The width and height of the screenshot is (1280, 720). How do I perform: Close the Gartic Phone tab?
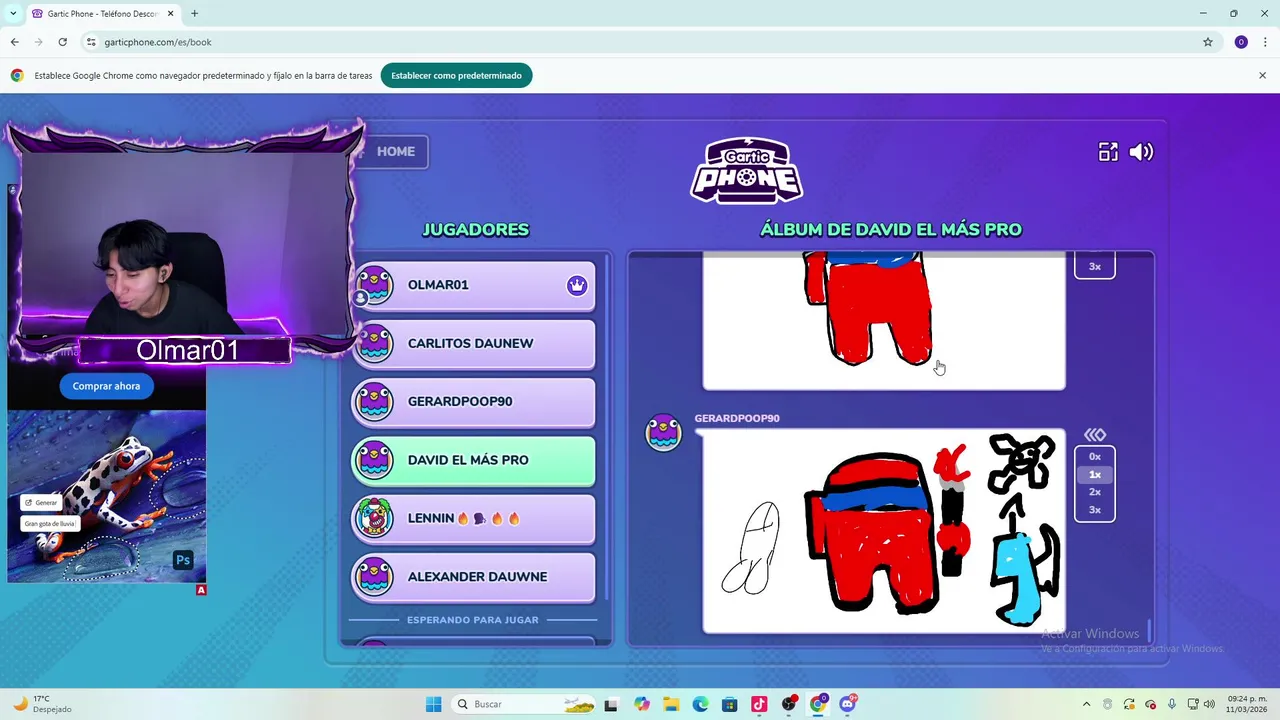(171, 14)
